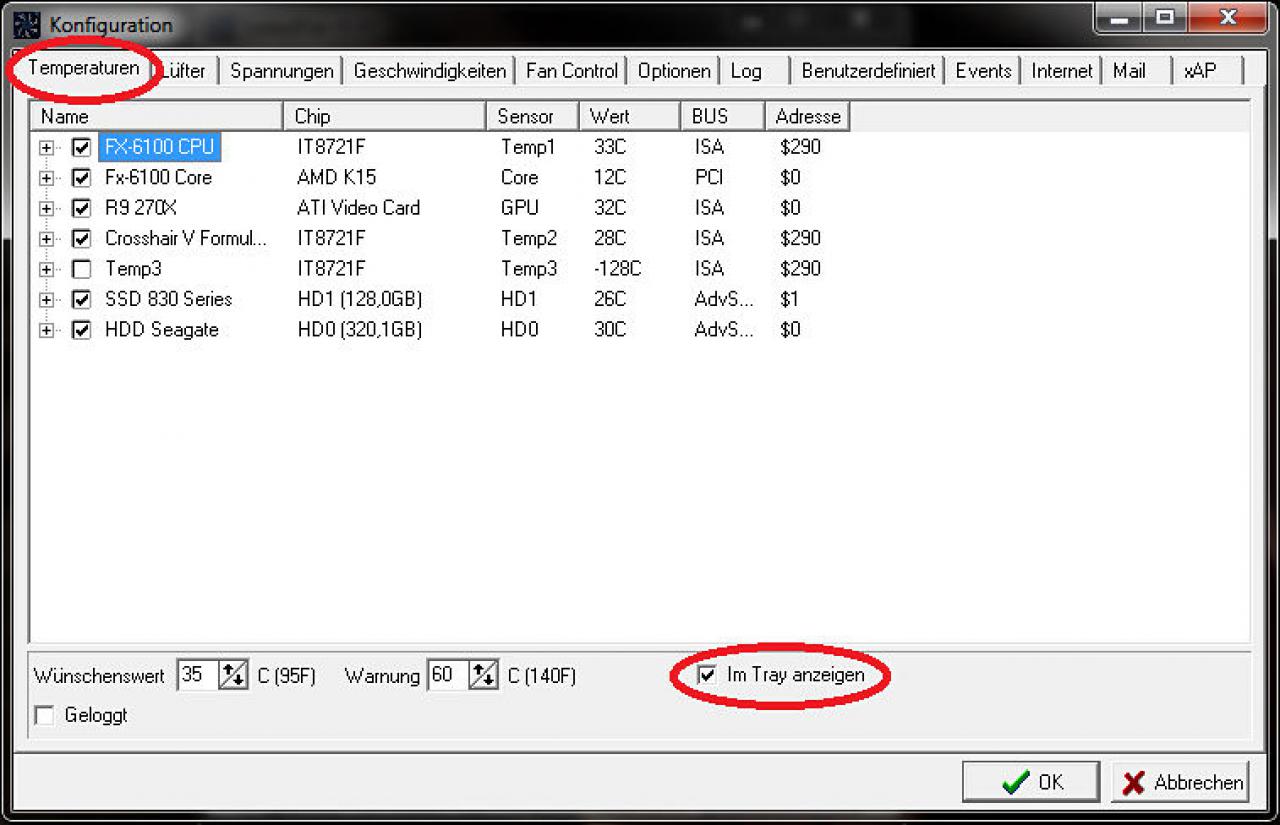
Task: Click the Warnung value field
Action: pyautogui.click(x=448, y=675)
